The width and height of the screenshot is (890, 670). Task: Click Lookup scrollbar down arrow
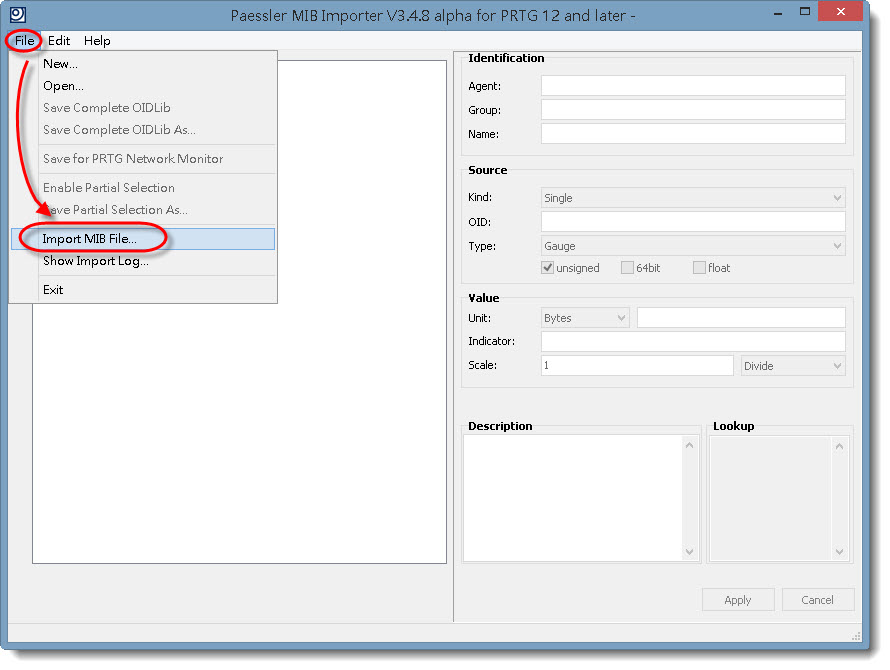point(839,552)
